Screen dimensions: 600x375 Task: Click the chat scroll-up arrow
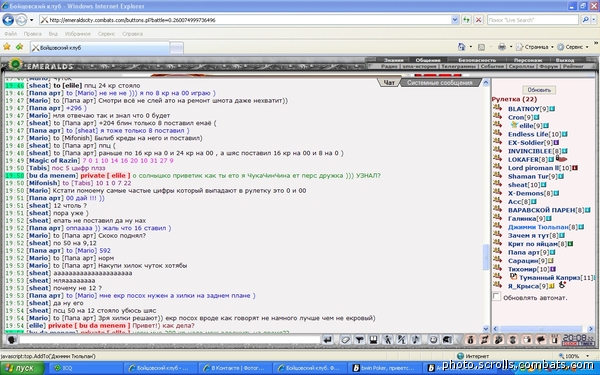pos(486,82)
